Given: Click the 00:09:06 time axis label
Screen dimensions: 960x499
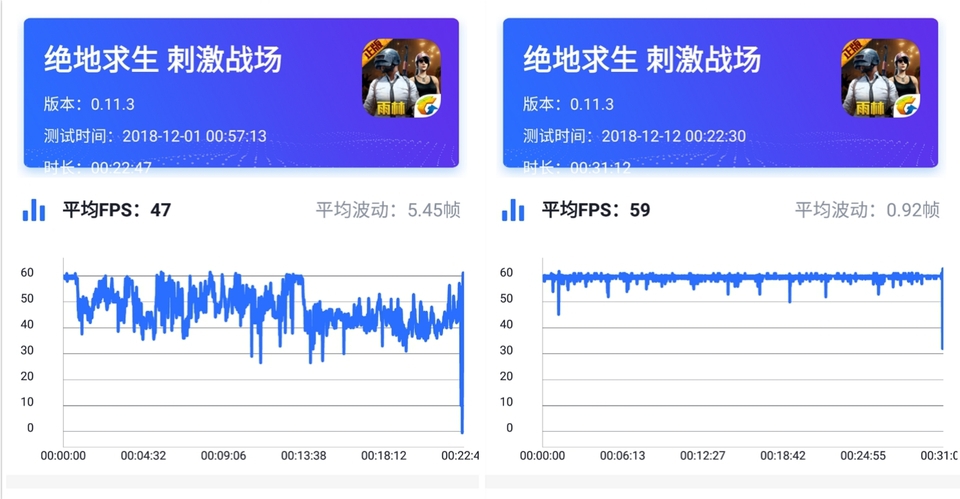Looking at the screenshot, I should (223, 456).
